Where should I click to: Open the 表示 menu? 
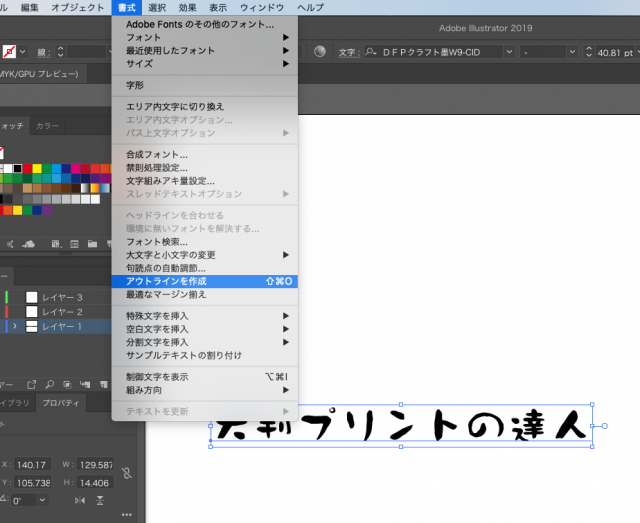(218, 7)
